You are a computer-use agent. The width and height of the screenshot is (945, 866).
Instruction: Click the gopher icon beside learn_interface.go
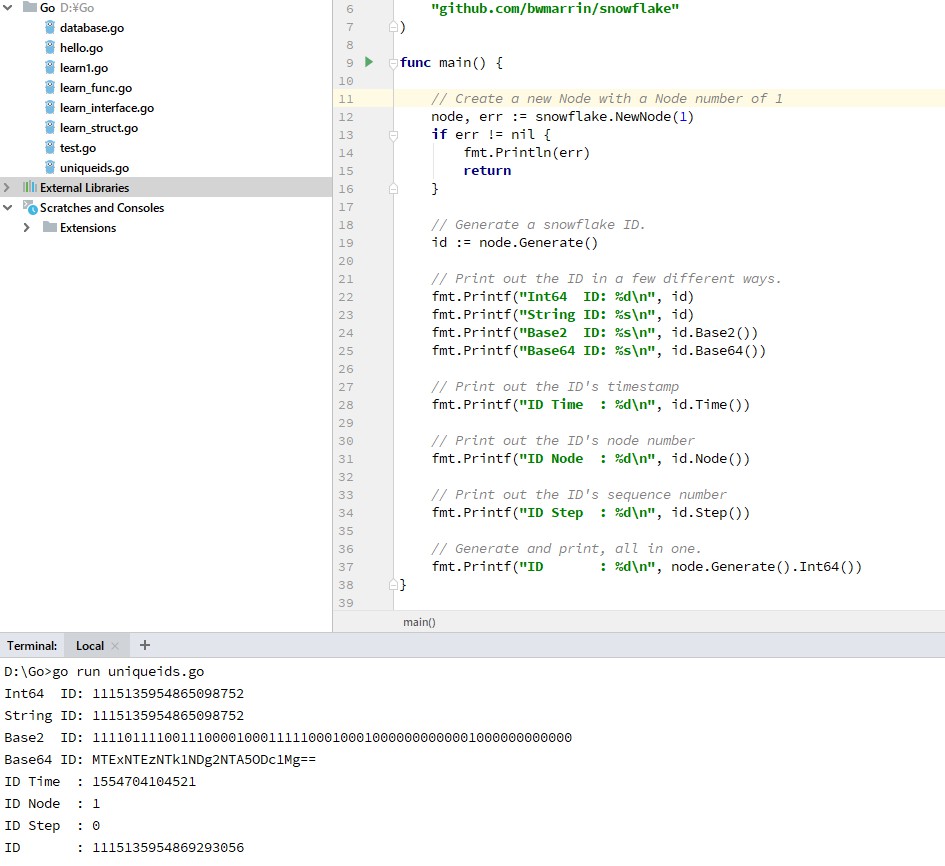pos(50,107)
